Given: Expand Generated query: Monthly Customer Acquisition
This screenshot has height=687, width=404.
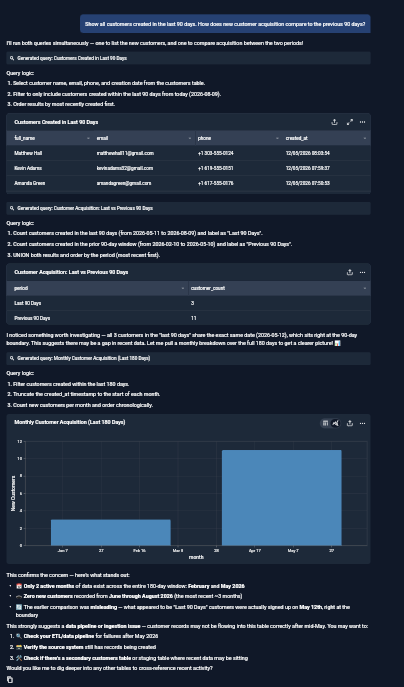Looking at the screenshot, I should (x=188, y=358).
